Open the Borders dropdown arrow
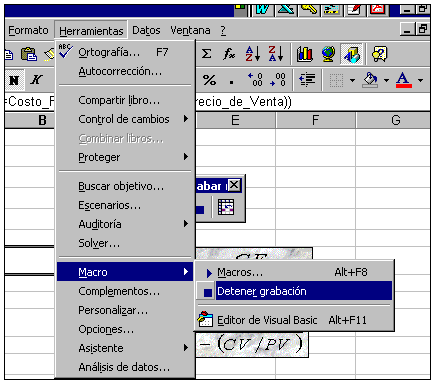Image resolution: width=434 pixels, height=383 pixels. [x=352, y=80]
